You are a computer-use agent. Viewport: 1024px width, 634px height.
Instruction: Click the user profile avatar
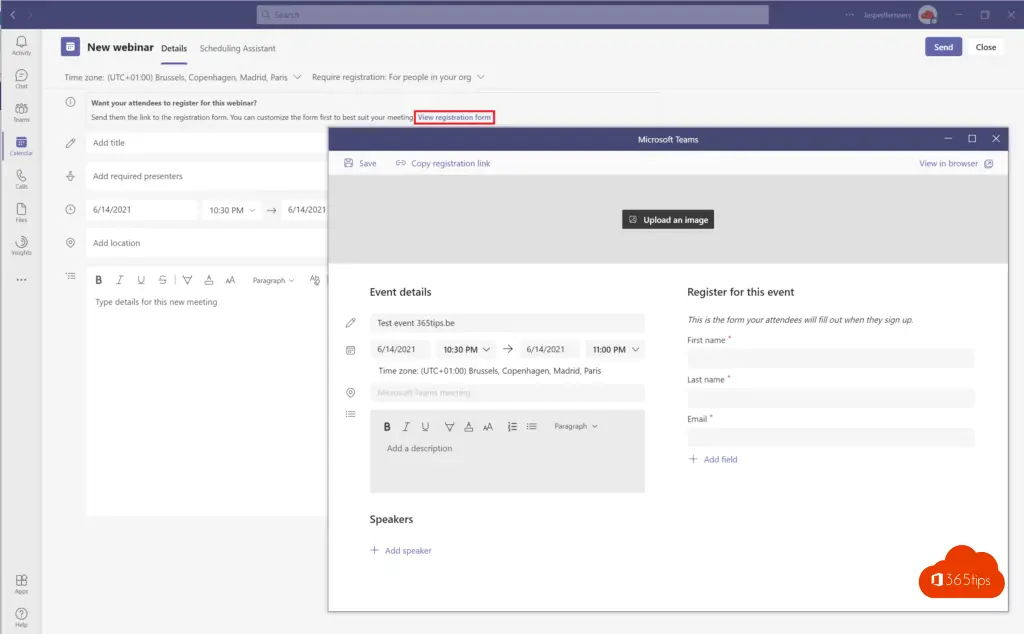(927, 14)
